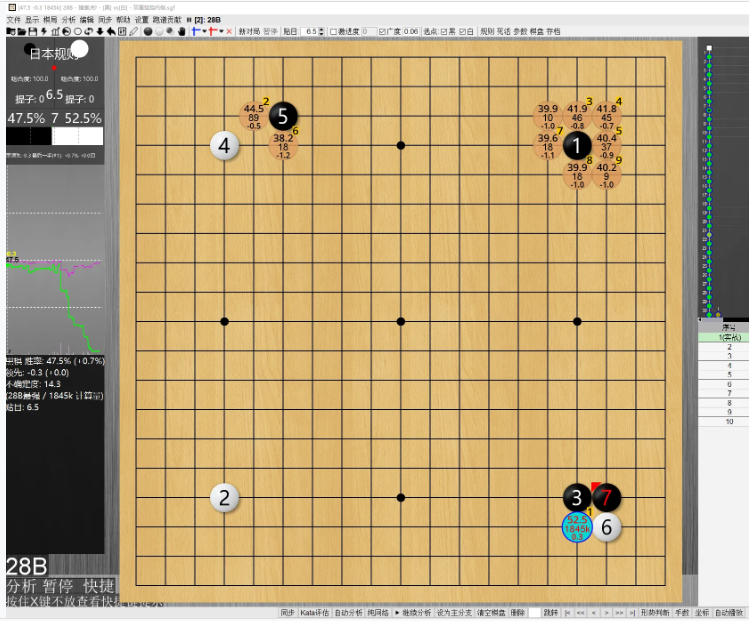Toggle the 微进度 checkbox

[x=333, y=31]
